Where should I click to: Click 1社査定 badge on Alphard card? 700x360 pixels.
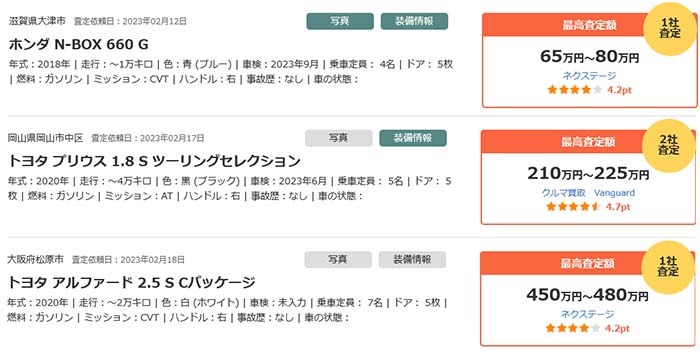[x=668, y=267]
